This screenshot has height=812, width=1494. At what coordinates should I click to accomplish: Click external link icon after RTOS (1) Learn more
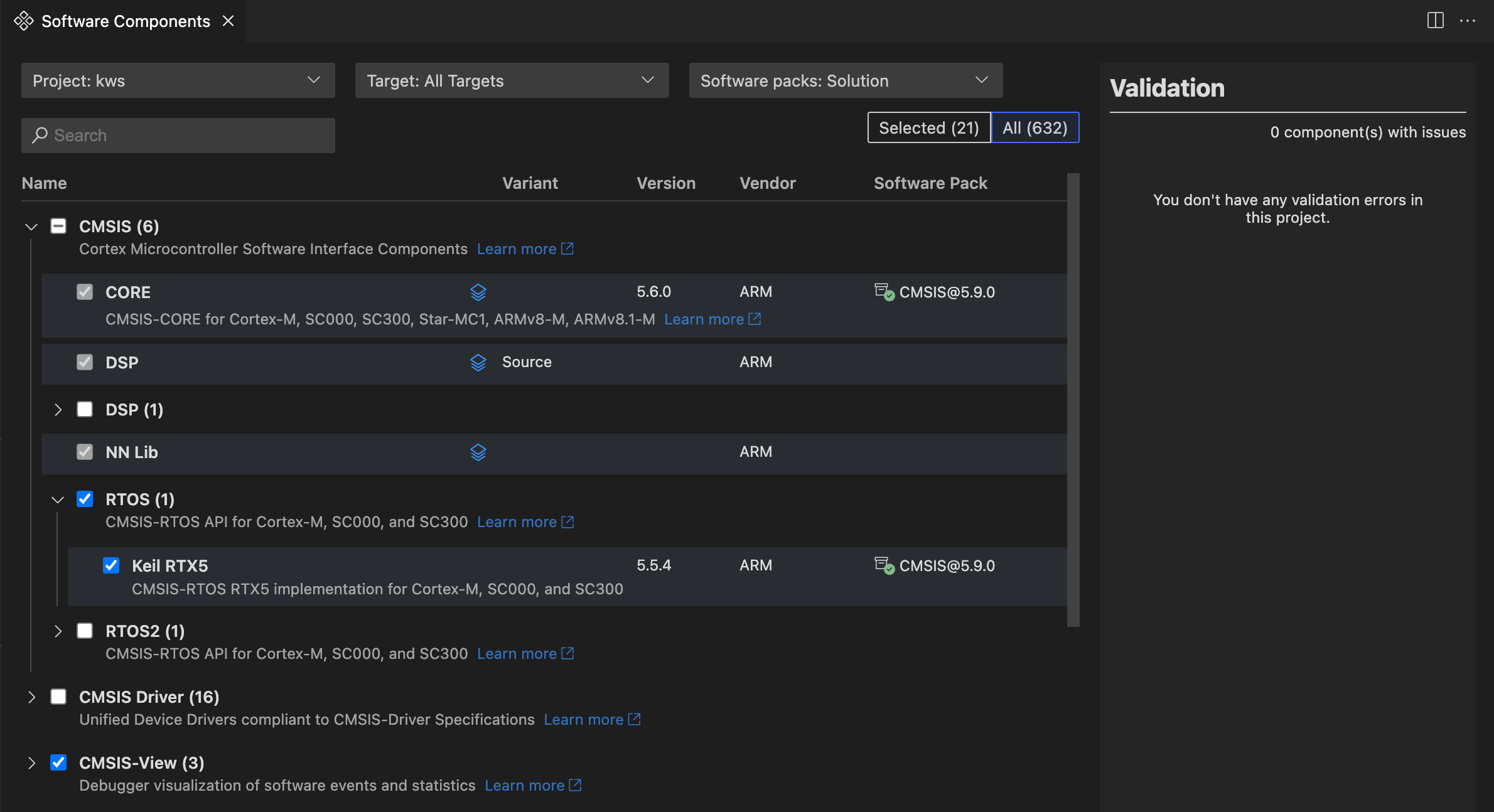(x=567, y=521)
